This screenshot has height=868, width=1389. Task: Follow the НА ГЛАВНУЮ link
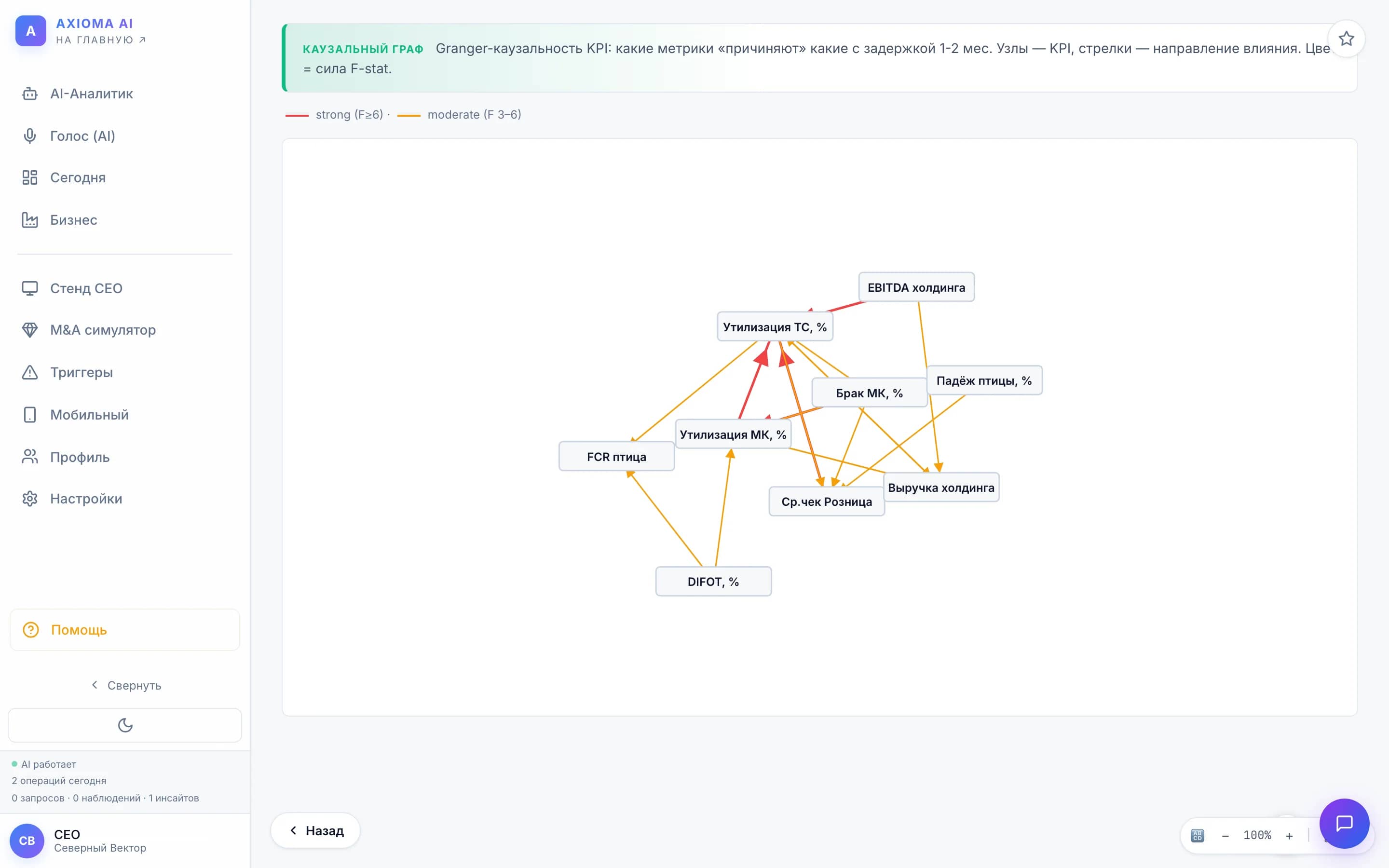(101, 40)
